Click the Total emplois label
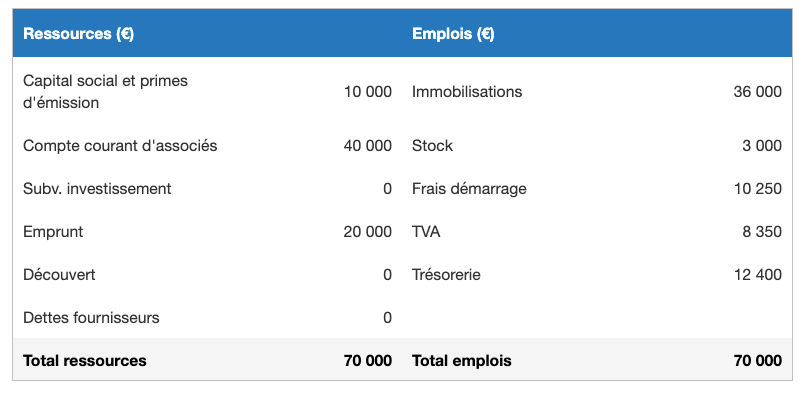 coord(462,361)
